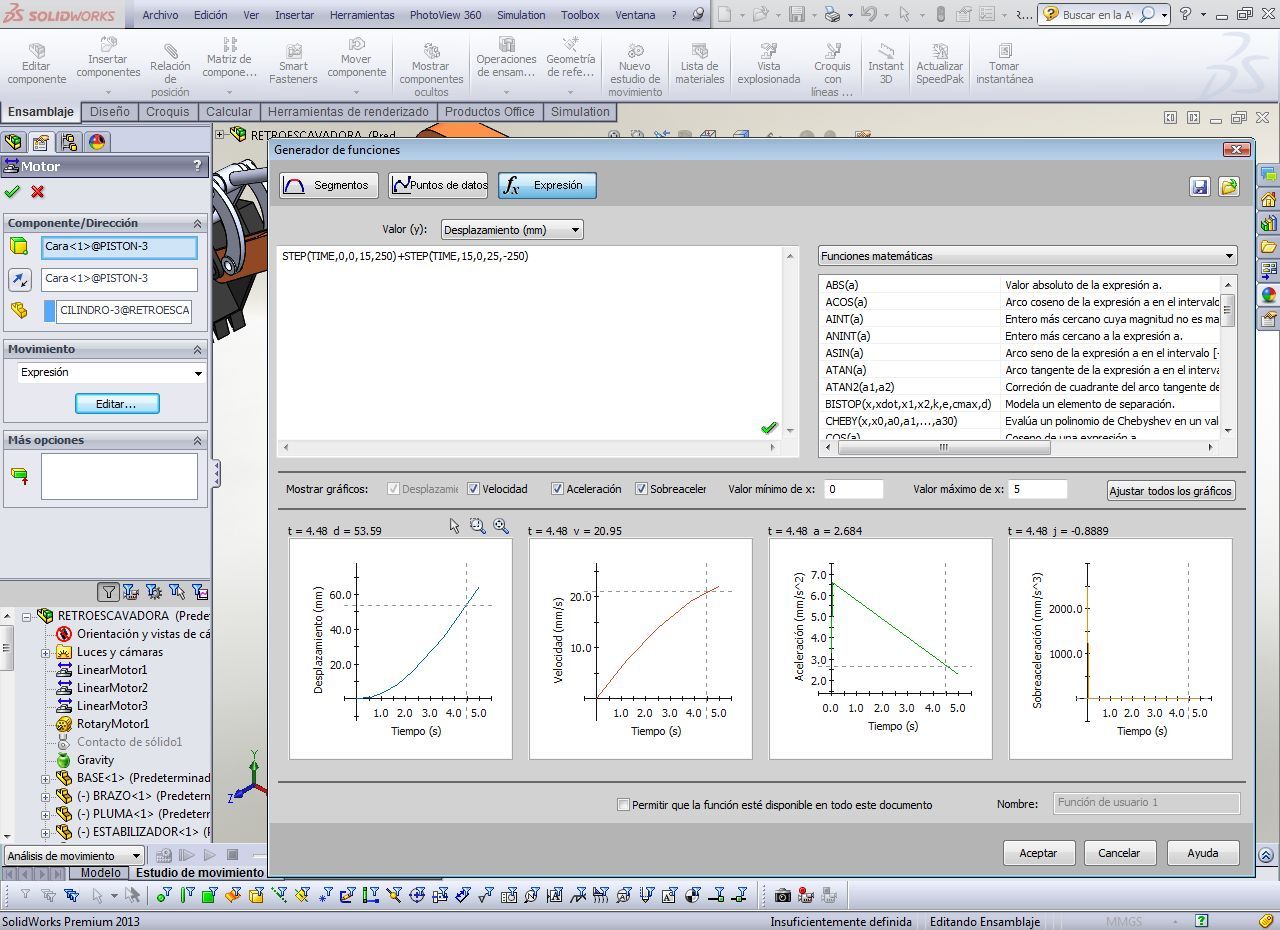Open the Funciones matemáticas dropdown
The height and width of the screenshot is (930, 1280).
click(1027, 256)
